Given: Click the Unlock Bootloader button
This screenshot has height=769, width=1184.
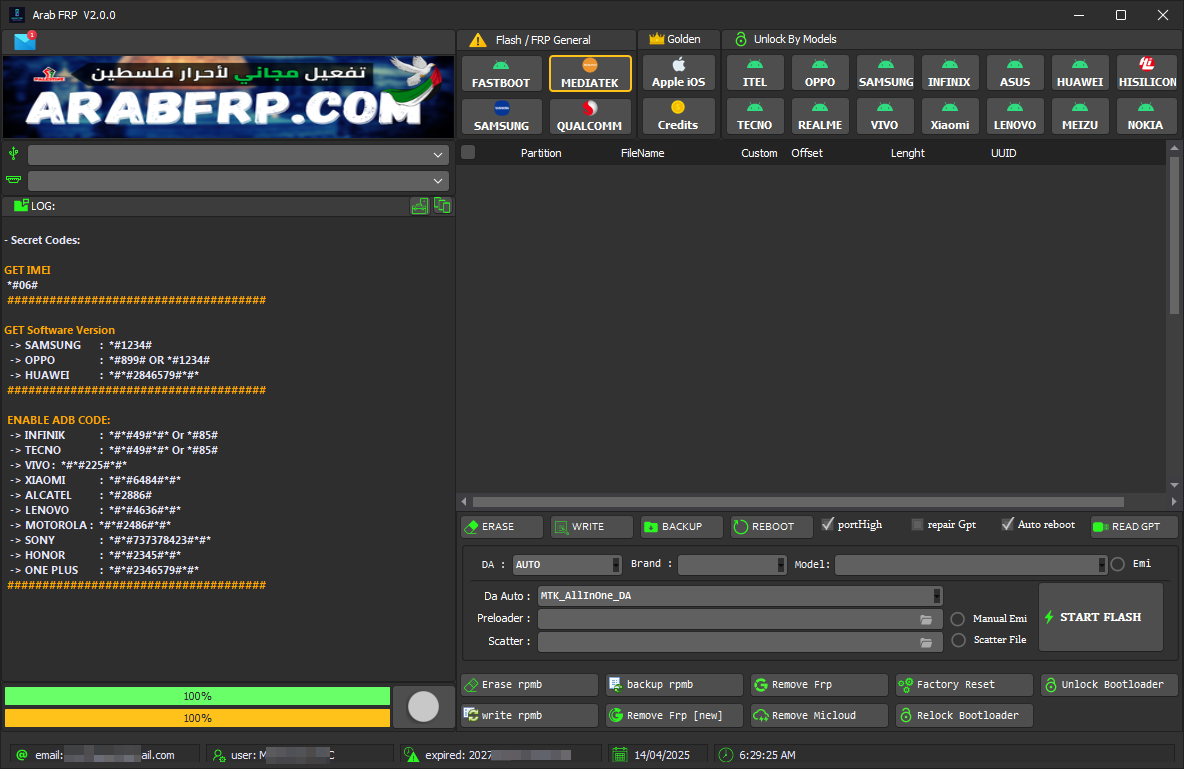Looking at the screenshot, I should [1108, 685].
